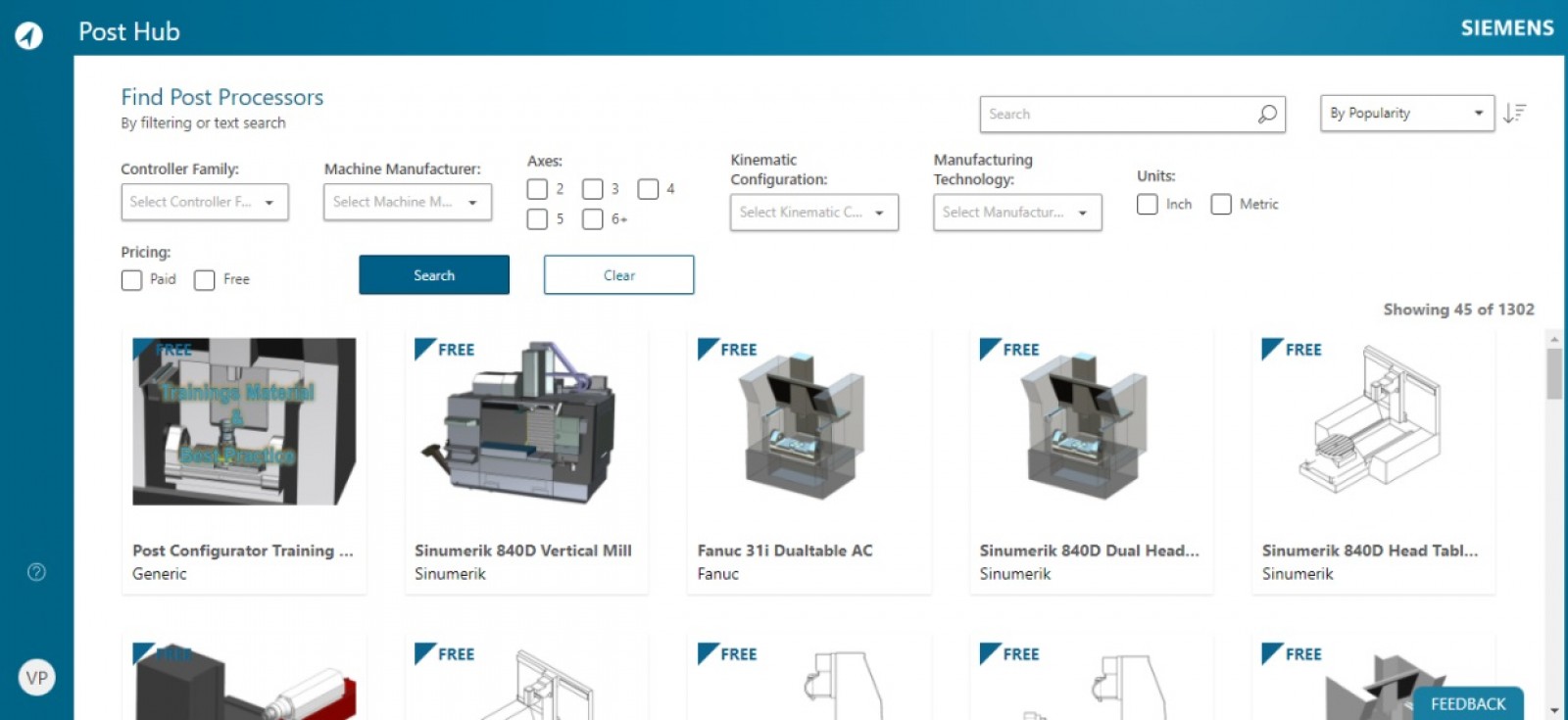The image size is (1568, 720).
Task: Click the Post Hub rocket logo icon
Action: [x=29, y=35]
